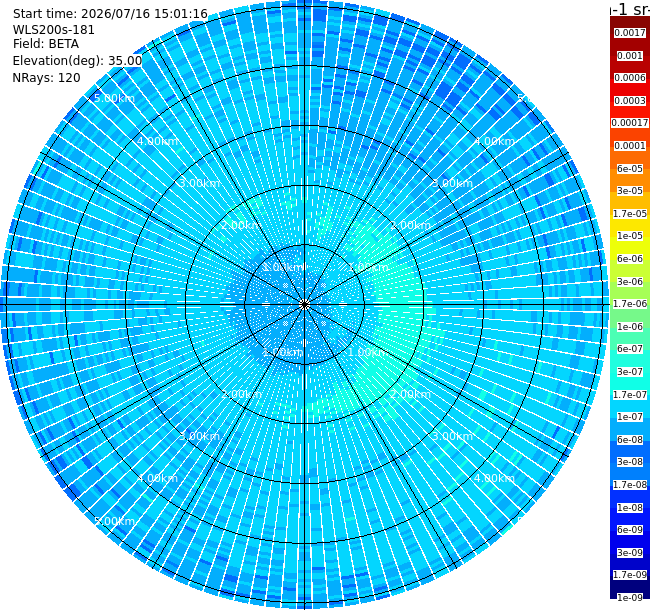Click the upper-left 5.00km range label
Screen dimensions: 650x610
coord(114,98)
